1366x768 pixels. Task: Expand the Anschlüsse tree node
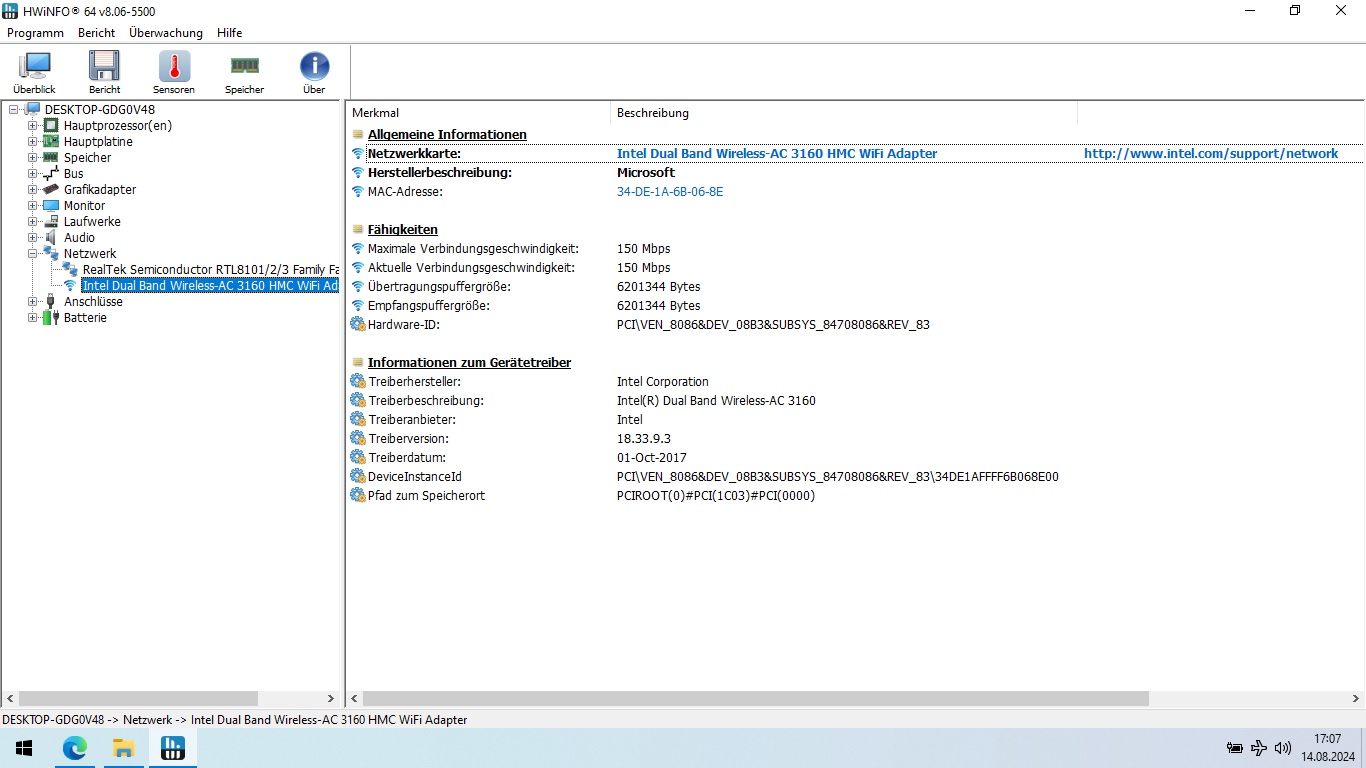tap(33, 302)
